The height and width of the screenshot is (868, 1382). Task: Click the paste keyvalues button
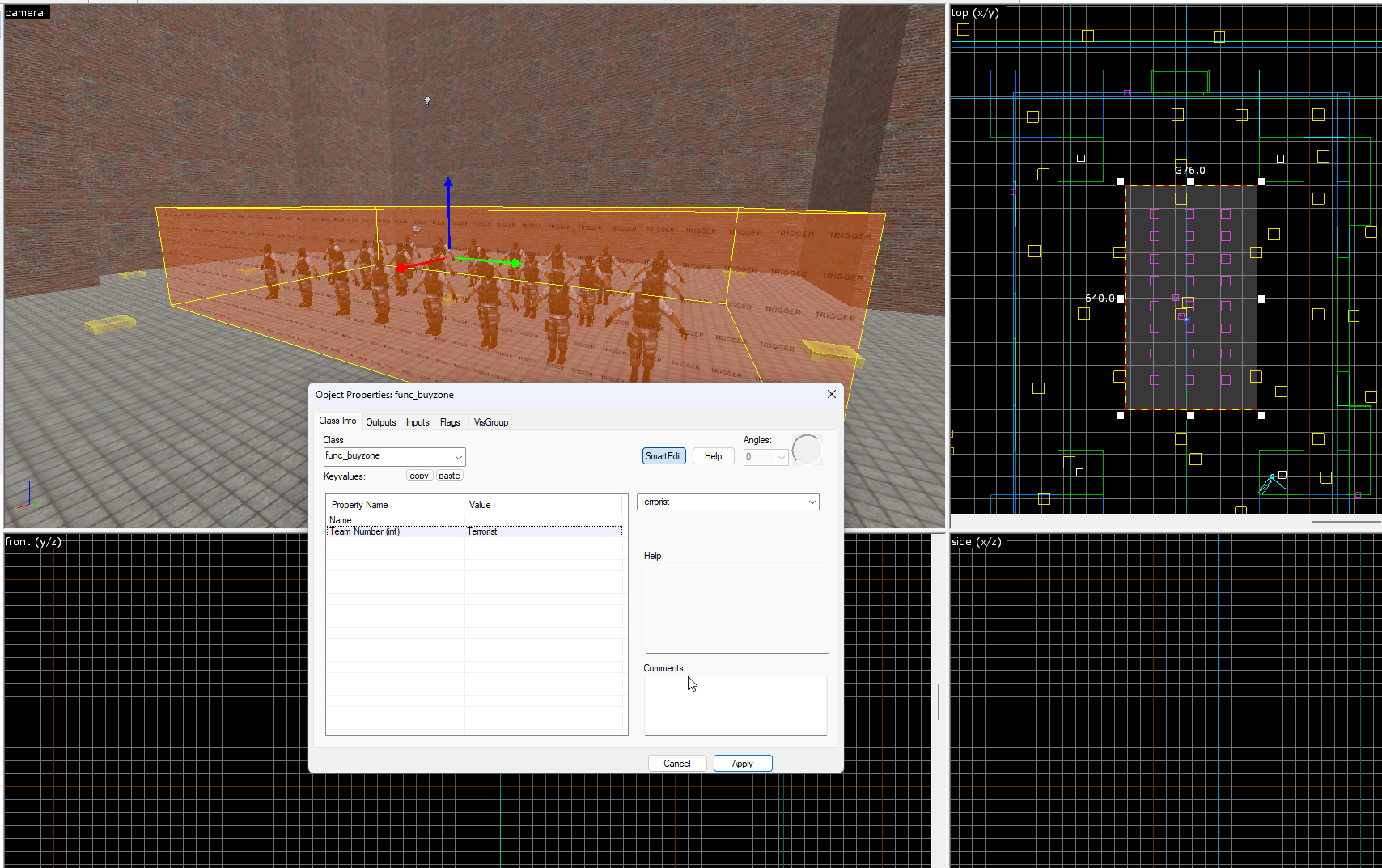tap(449, 476)
